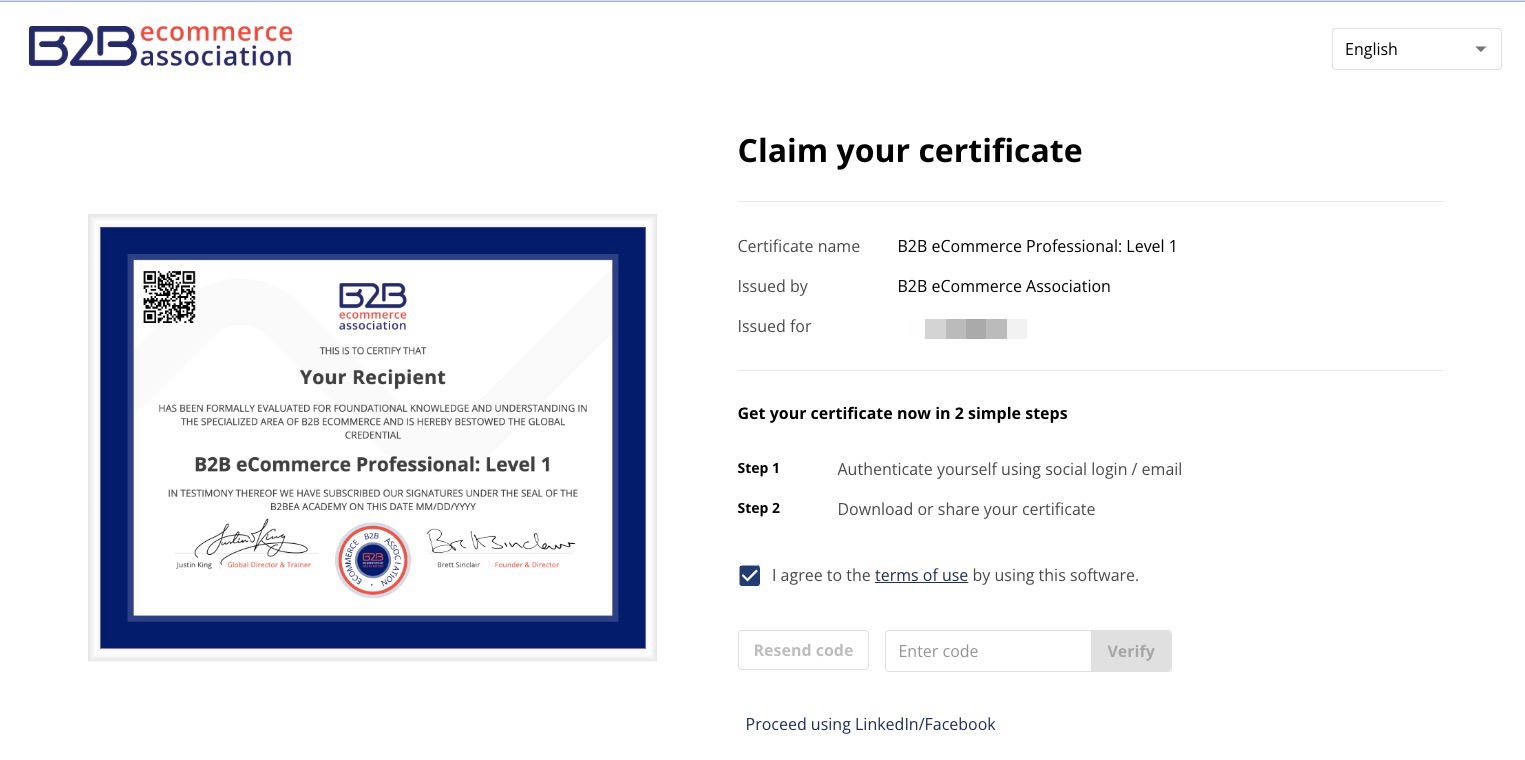Image resolution: width=1525 pixels, height=760 pixels.
Task: Click the 'Step 2' label
Action: point(758,508)
